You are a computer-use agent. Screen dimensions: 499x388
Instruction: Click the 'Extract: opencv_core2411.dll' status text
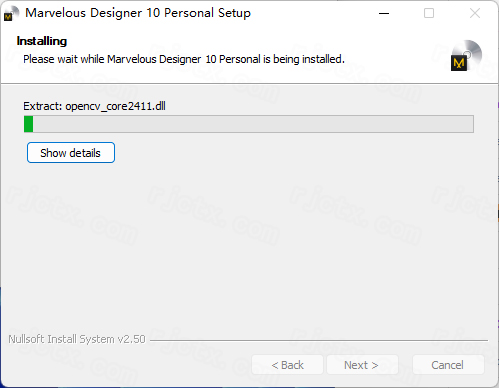tap(94, 106)
